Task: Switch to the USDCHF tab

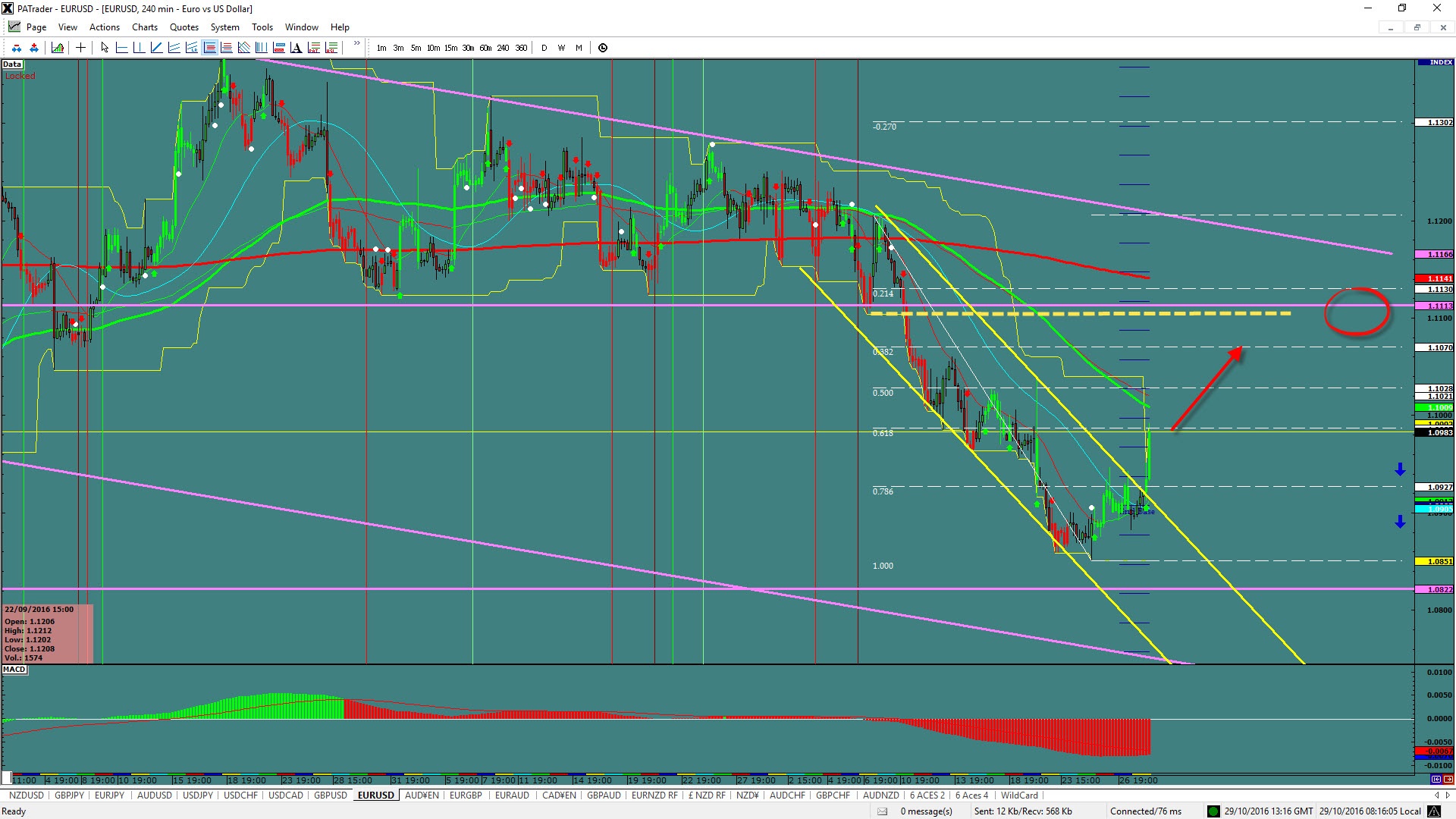Action: pyautogui.click(x=241, y=795)
